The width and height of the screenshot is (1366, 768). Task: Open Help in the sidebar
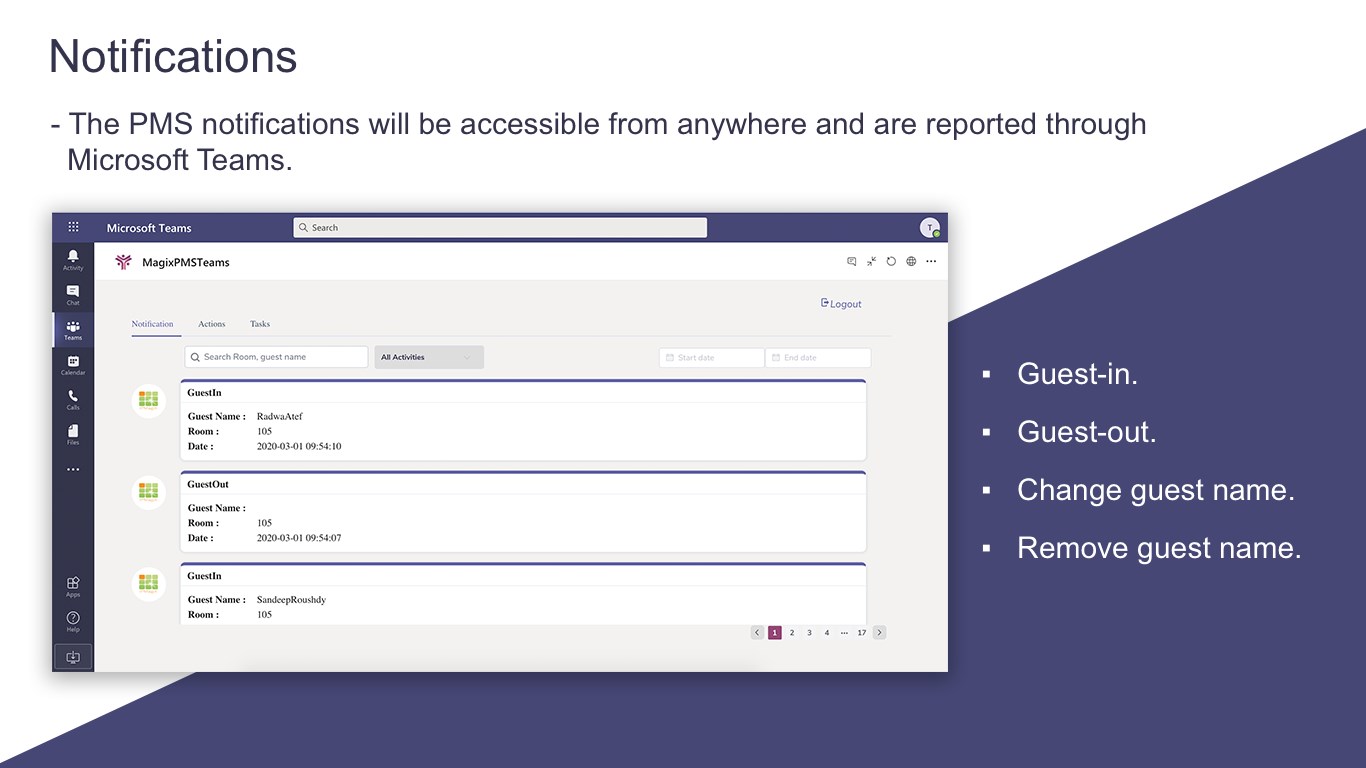coord(73,621)
